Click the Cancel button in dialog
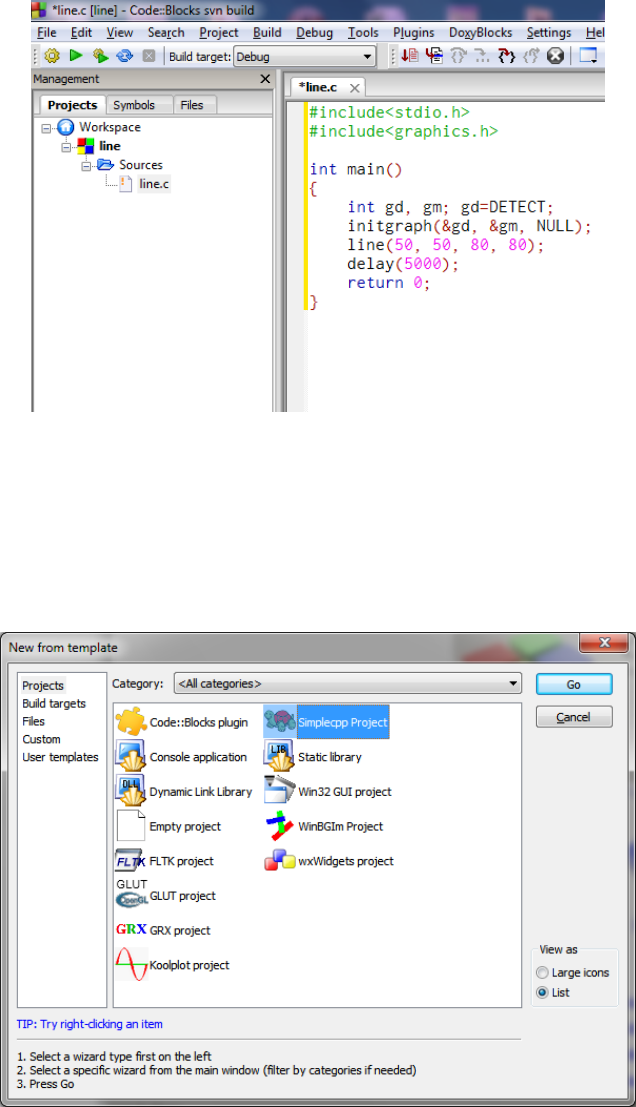 (574, 717)
